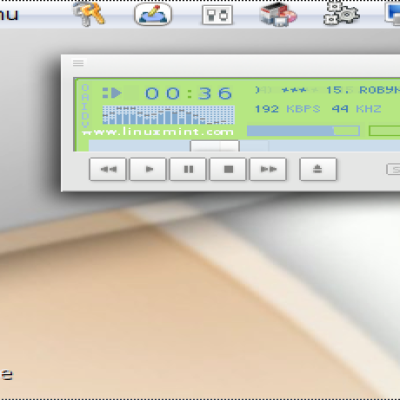This screenshot has width=400, height=400.
Task: Click the scrolling song title '15. ROBYN'
Action: pyautogui.click(x=363, y=90)
